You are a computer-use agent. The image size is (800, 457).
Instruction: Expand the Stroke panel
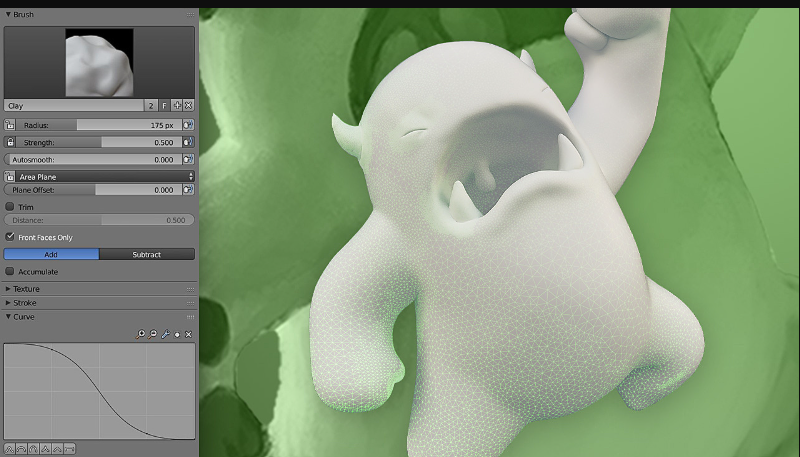click(x=8, y=302)
